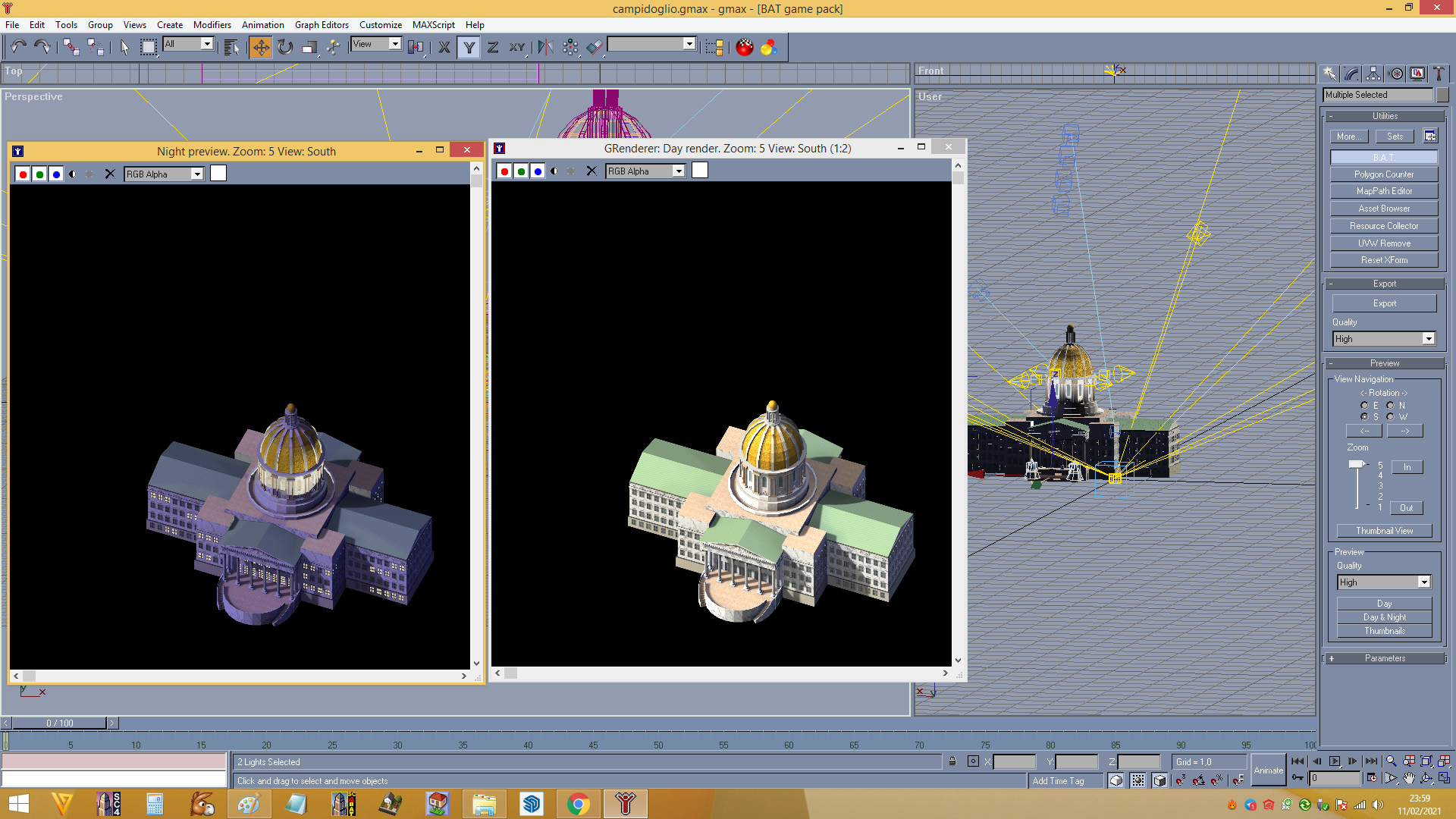1456x819 pixels.
Task: Click the Animate button
Action: 1268,770
